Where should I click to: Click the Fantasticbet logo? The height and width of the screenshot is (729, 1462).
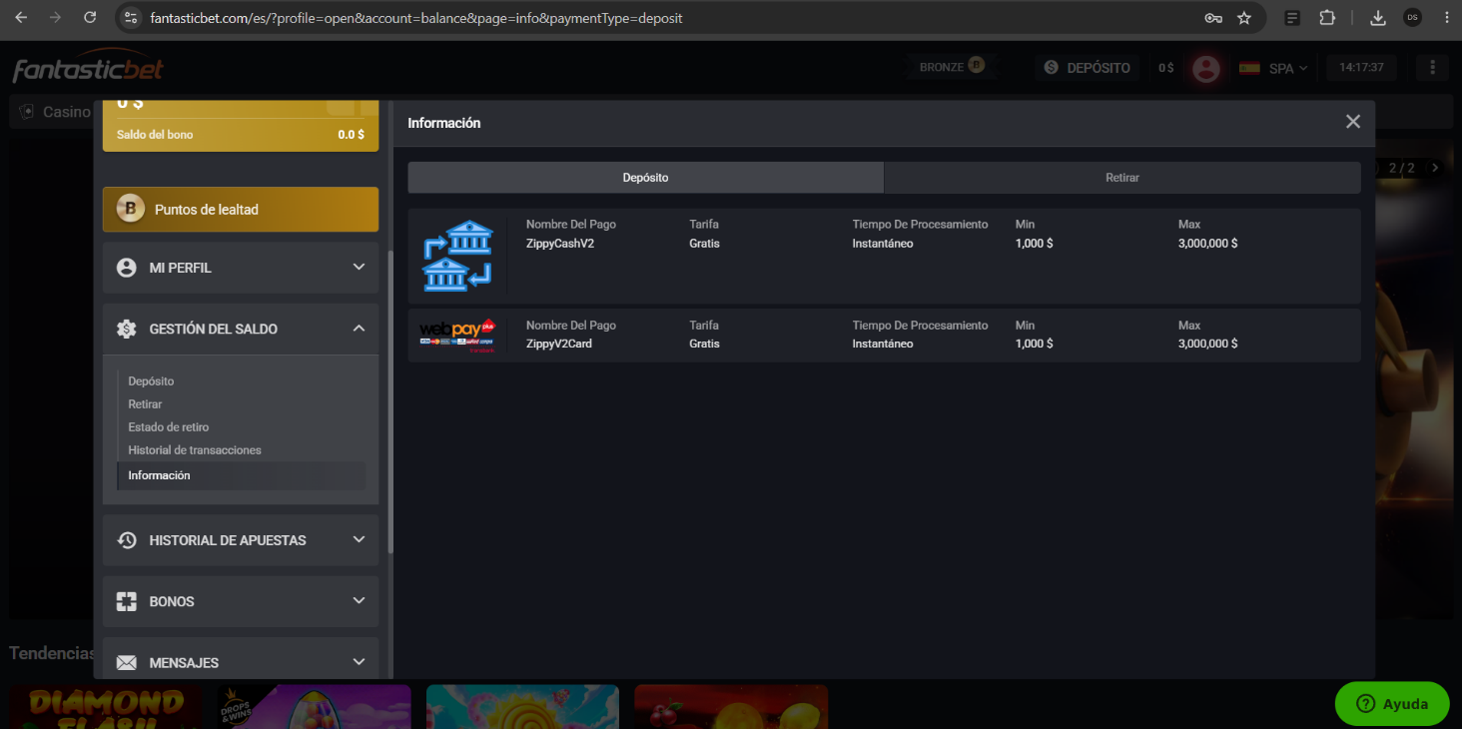click(88, 68)
